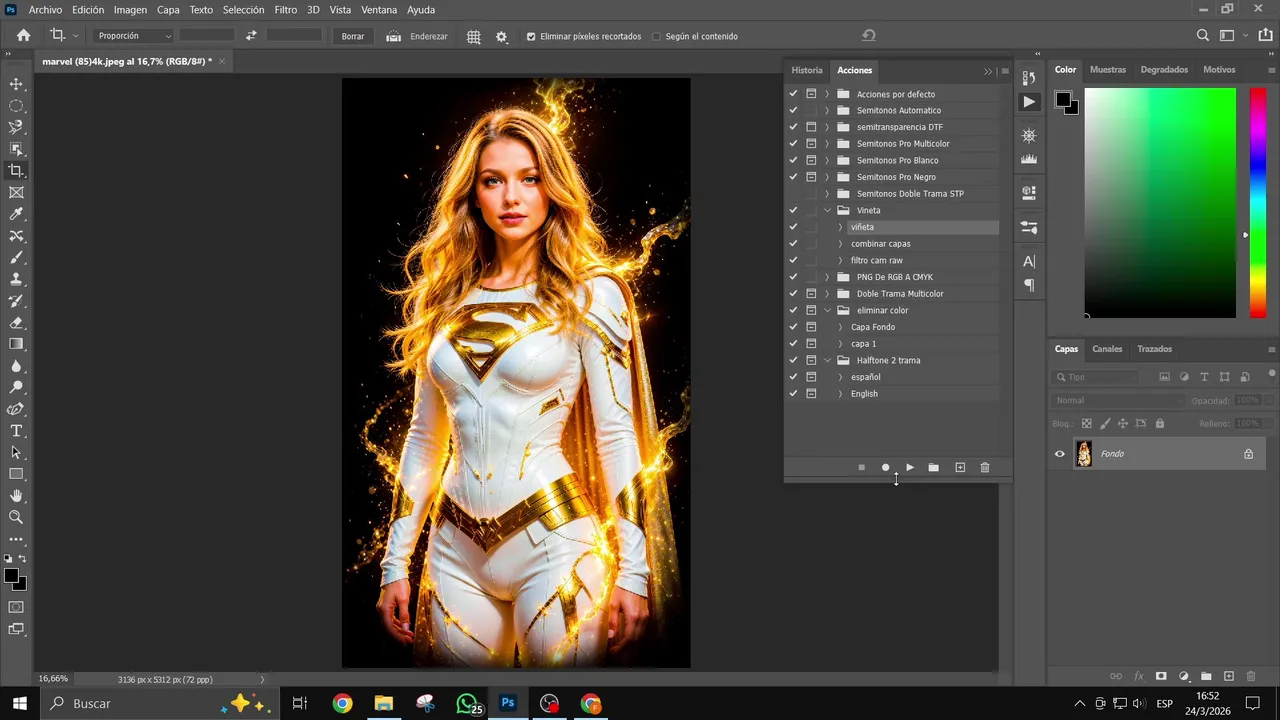Select the Elliptical Marquee tool
Viewport: 1280px width, 720px height.
coord(16,106)
